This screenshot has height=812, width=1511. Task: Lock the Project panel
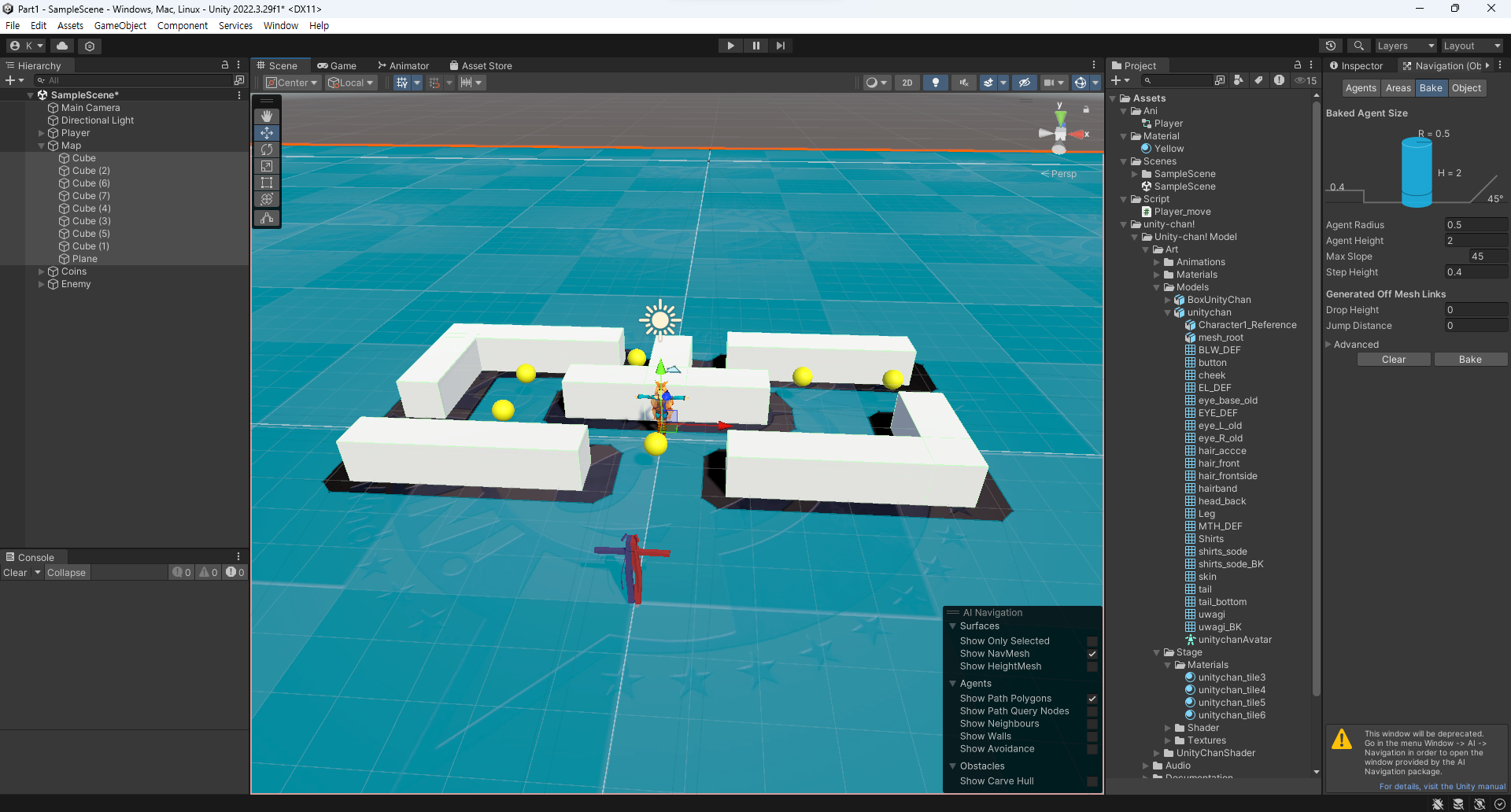pyautogui.click(x=1298, y=65)
